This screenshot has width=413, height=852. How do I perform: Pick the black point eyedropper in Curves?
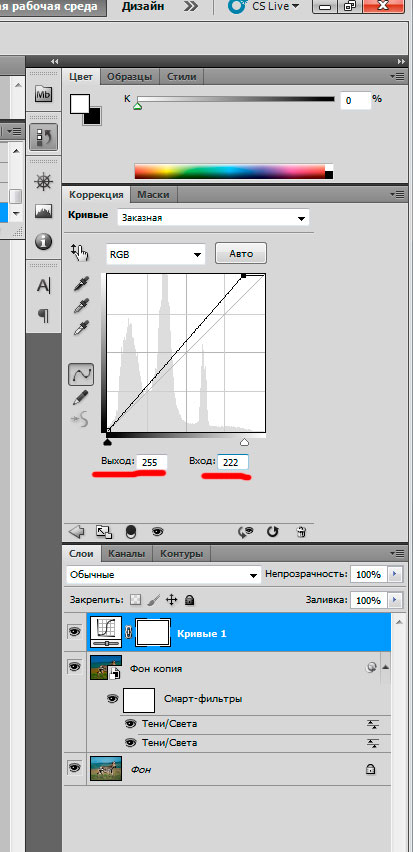(81, 284)
